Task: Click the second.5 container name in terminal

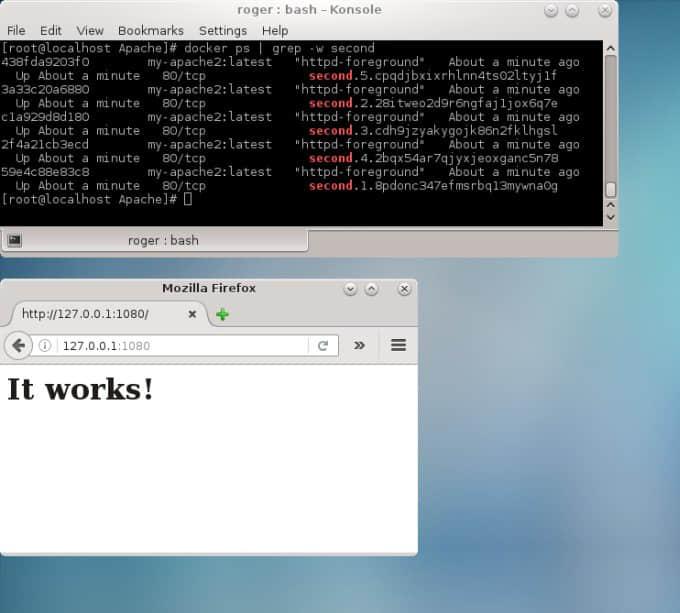Action: tap(433, 76)
